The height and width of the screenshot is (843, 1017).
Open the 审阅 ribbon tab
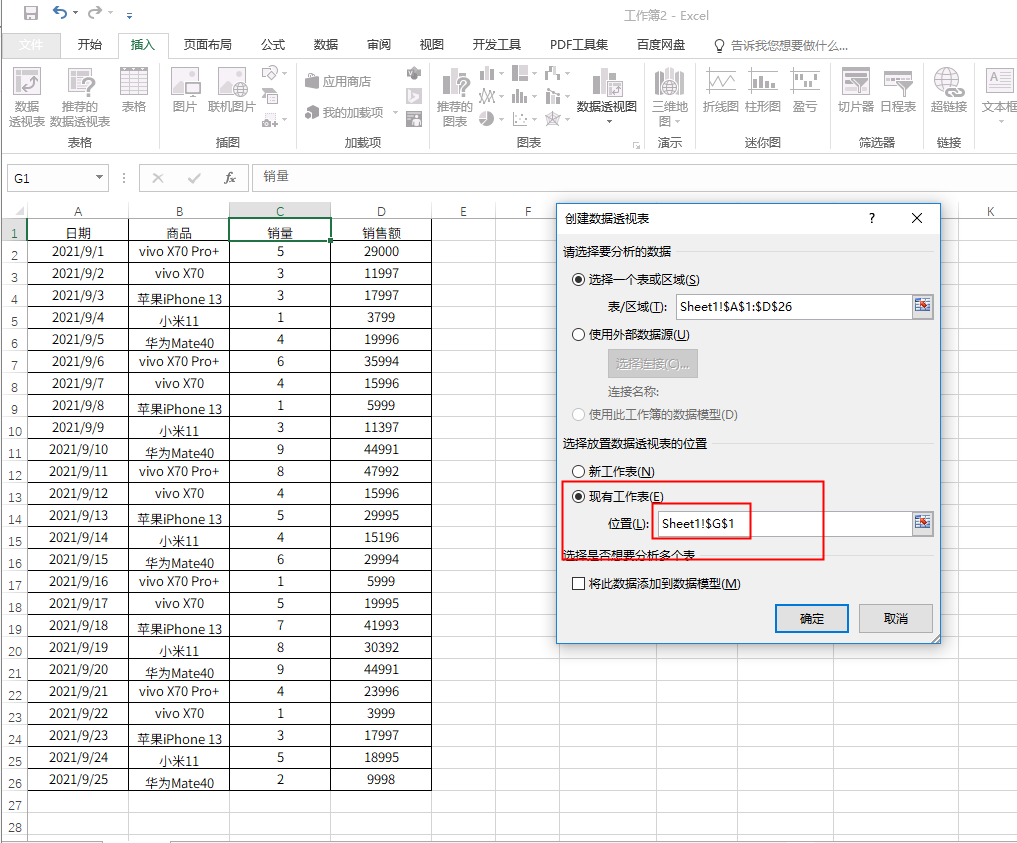379,44
